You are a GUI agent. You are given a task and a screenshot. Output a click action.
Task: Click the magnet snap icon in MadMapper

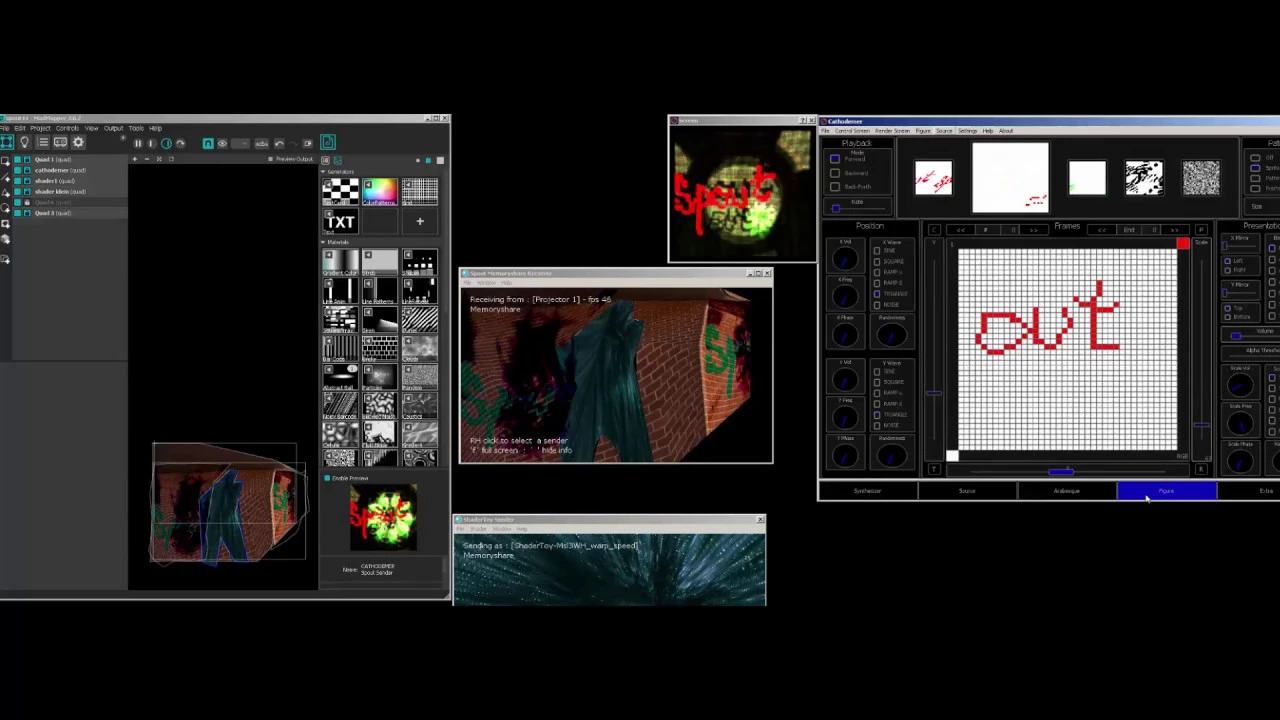(x=208, y=143)
